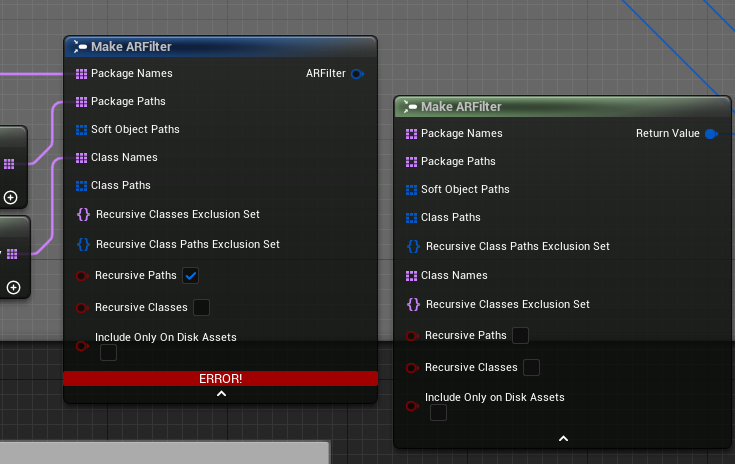Click Package Paths pin on left ARFilter node
This screenshot has height=464, width=735.
(81, 102)
